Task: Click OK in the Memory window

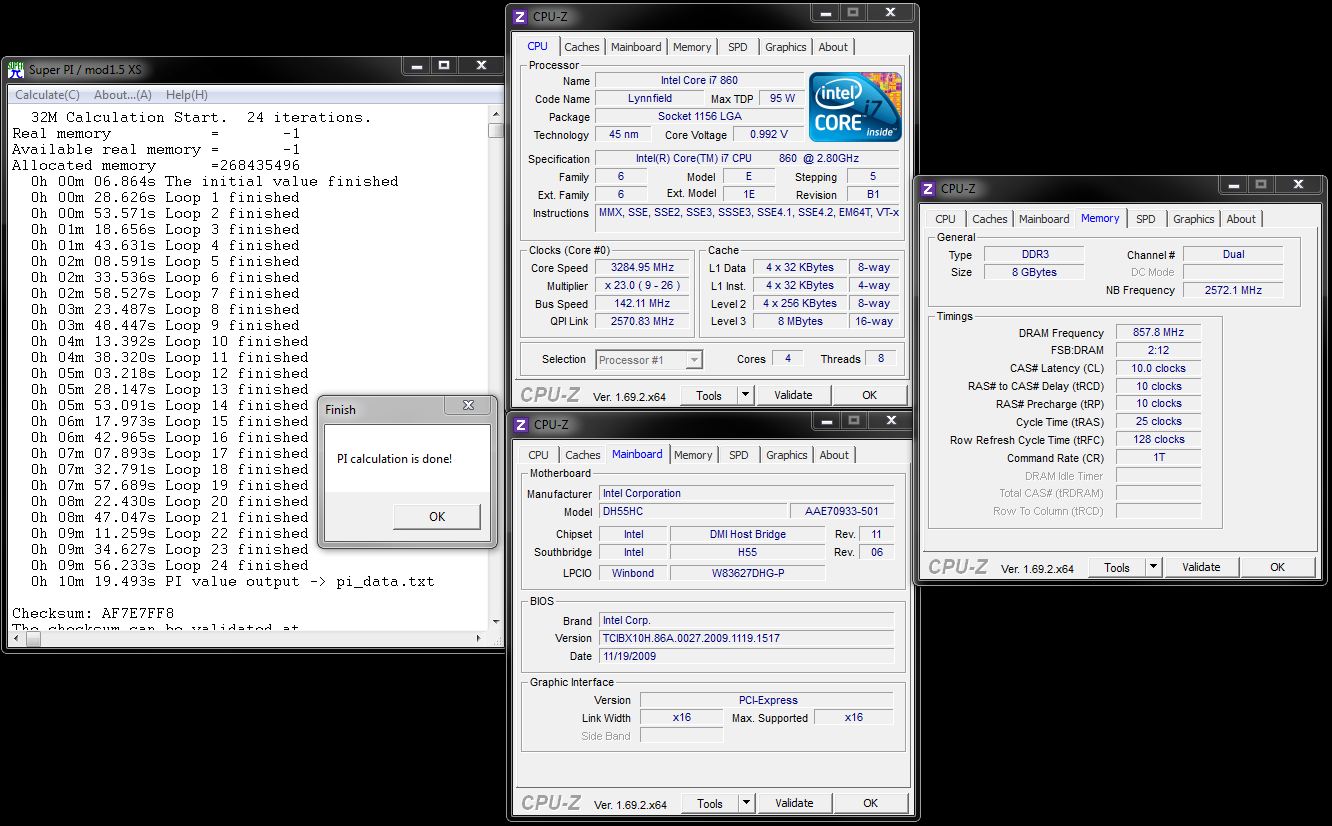Action: [x=1277, y=567]
